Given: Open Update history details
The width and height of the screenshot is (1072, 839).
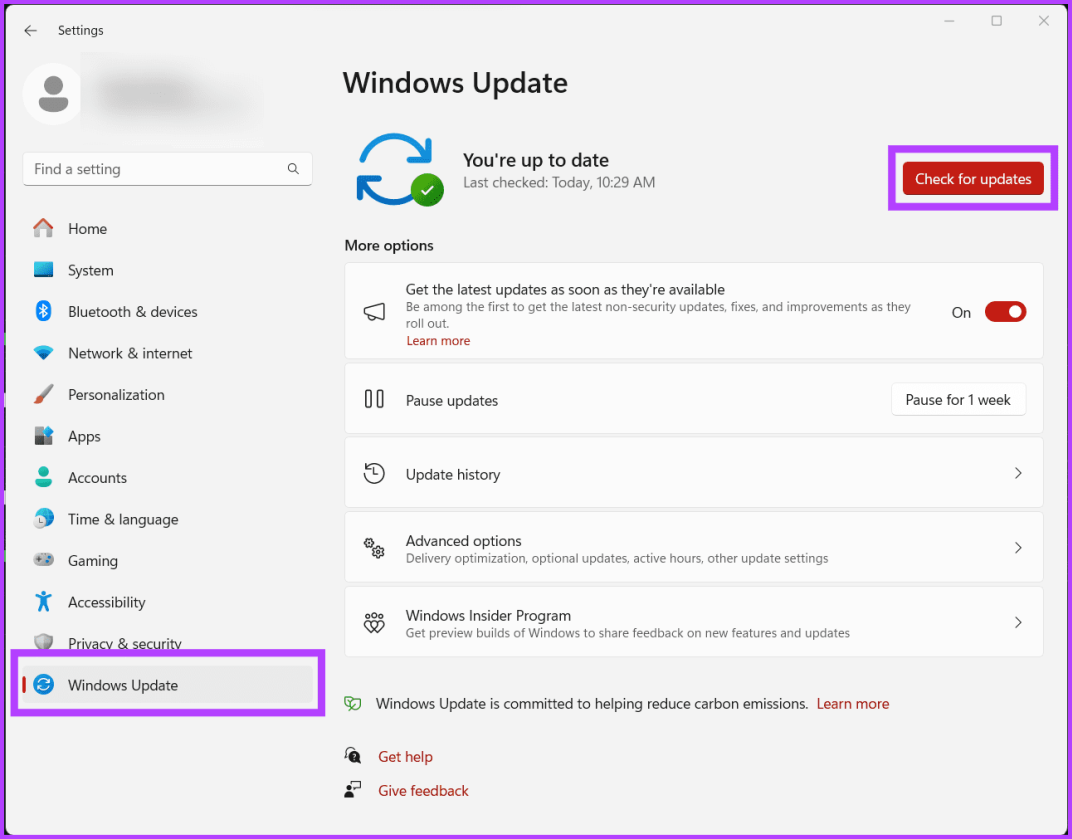Looking at the screenshot, I should (x=694, y=473).
